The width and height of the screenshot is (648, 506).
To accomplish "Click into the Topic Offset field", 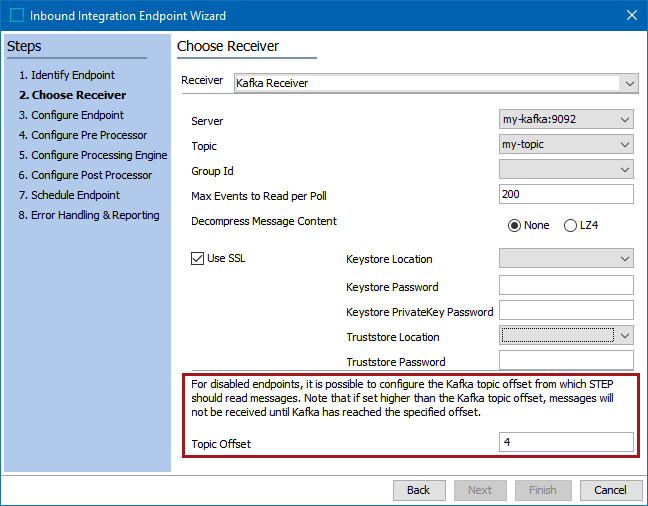I will 566,442.
